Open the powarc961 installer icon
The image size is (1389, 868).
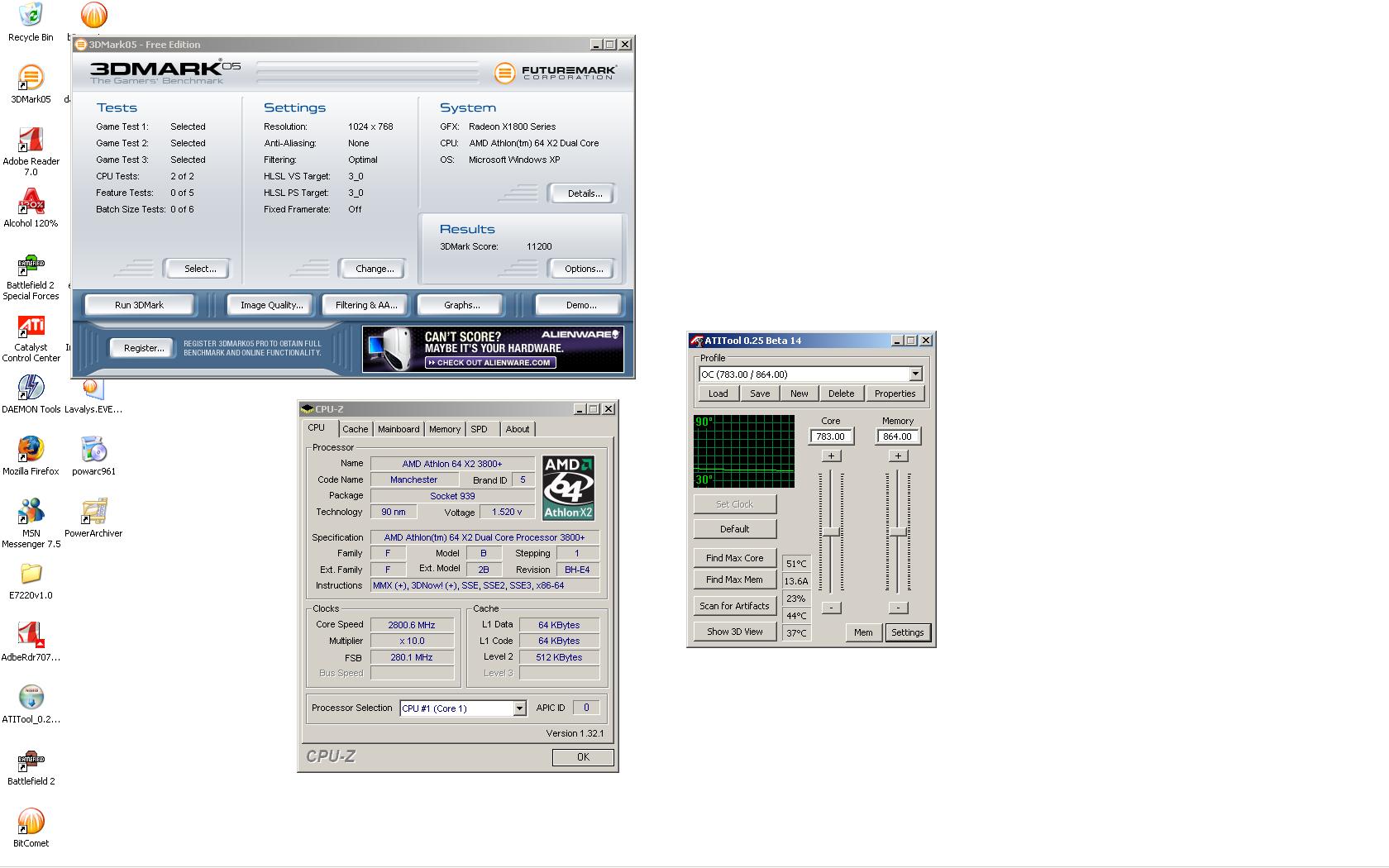(93, 455)
